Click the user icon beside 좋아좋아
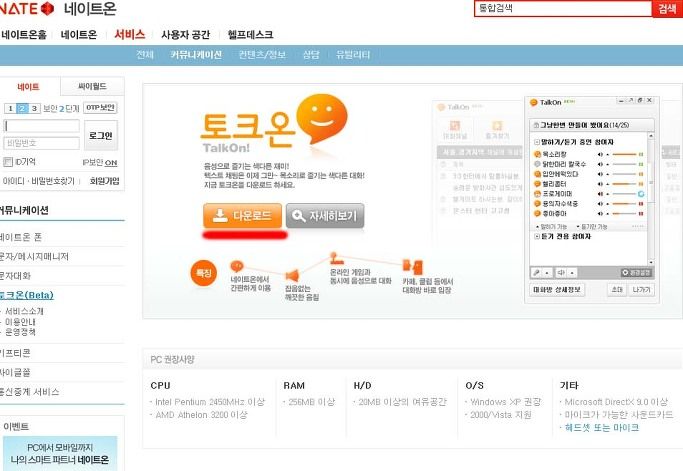683x471 pixels. point(537,213)
